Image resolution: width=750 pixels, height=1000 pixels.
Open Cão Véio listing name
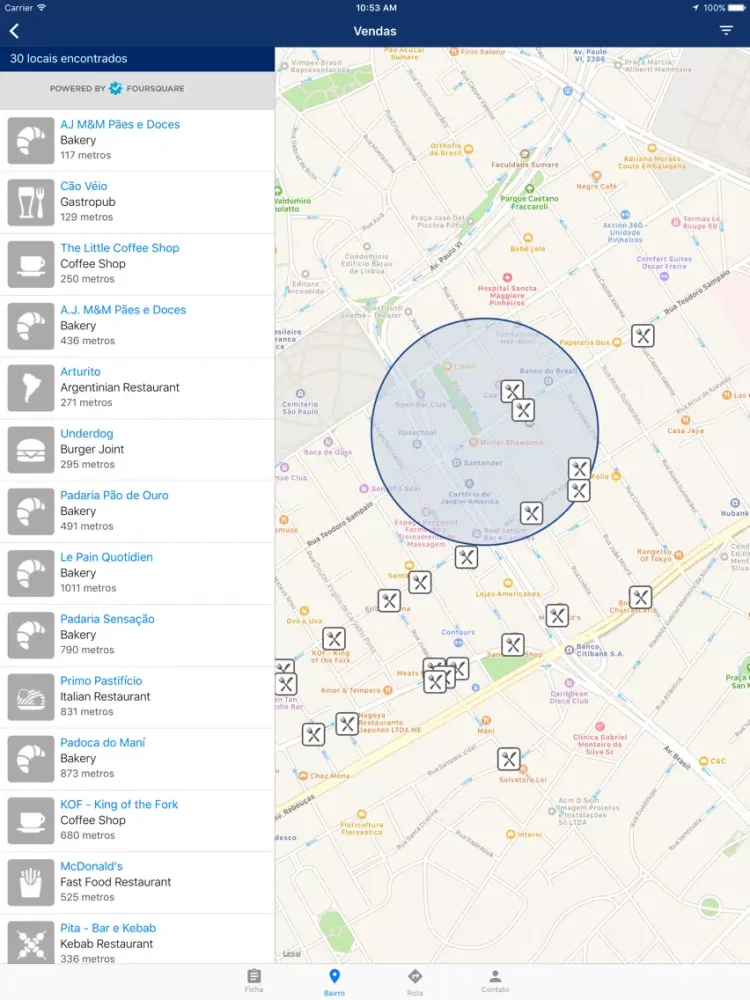(x=84, y=186)
